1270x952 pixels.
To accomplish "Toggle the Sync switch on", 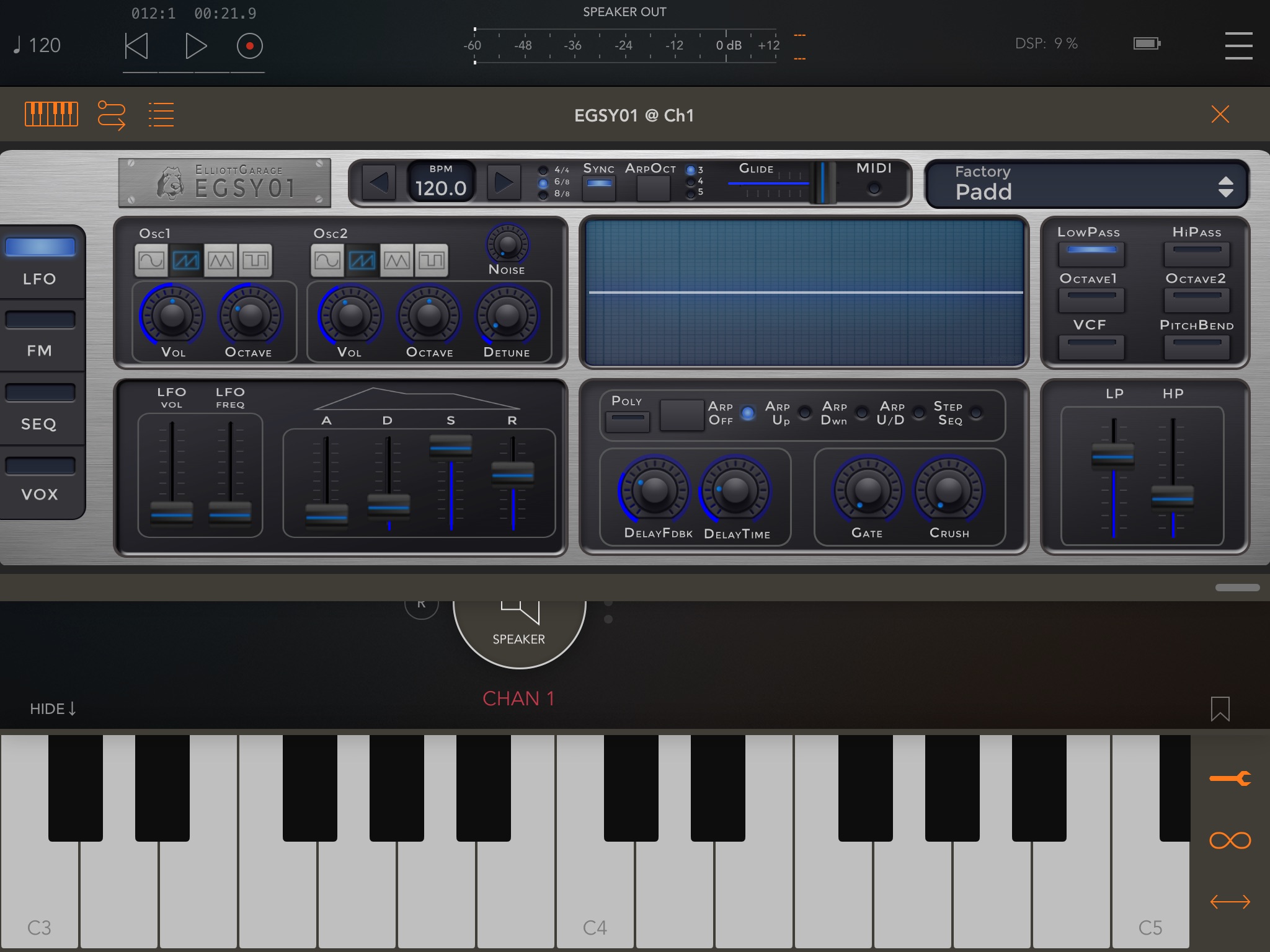I will (598, 184).
